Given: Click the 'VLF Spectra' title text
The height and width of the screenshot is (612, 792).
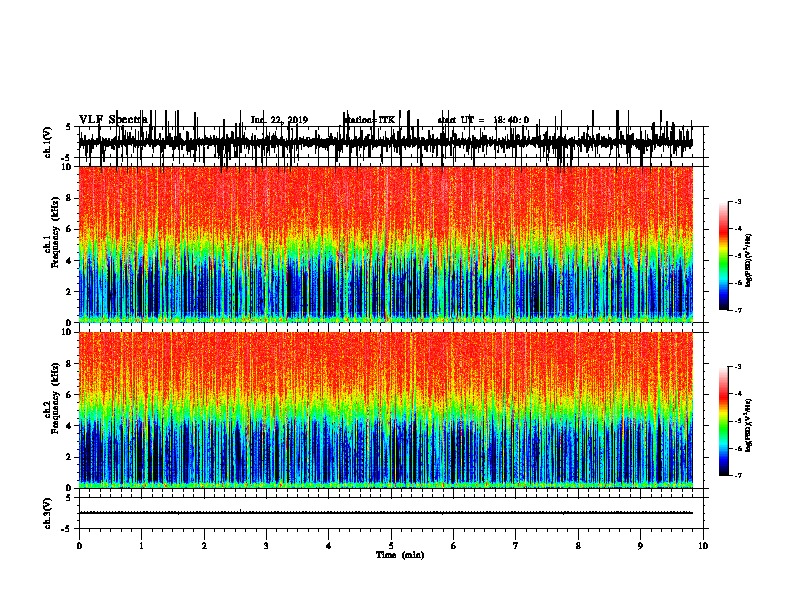Looking at the screenshot, I should pos(113,119).
